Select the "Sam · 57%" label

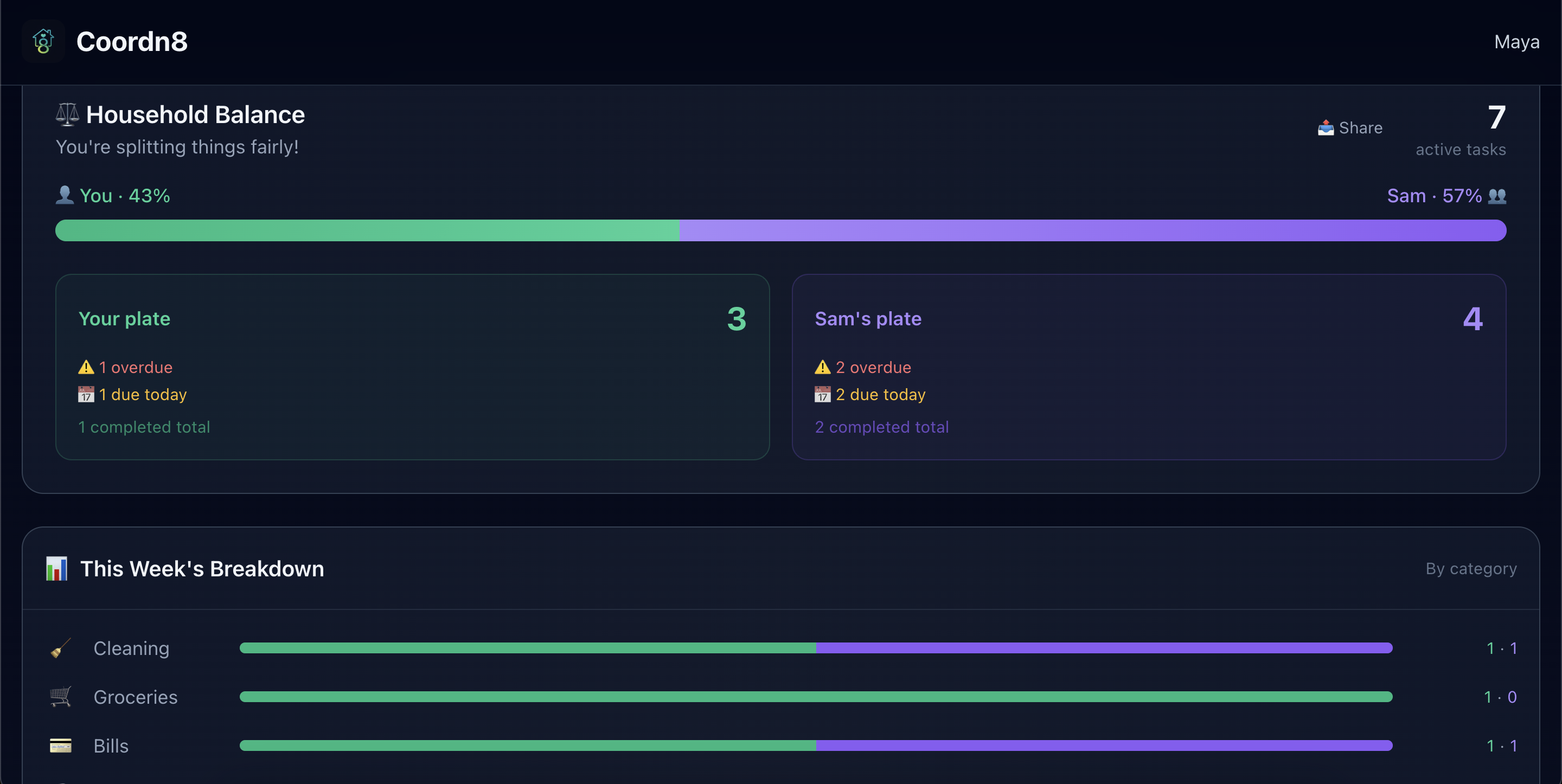coord(1434,196)
